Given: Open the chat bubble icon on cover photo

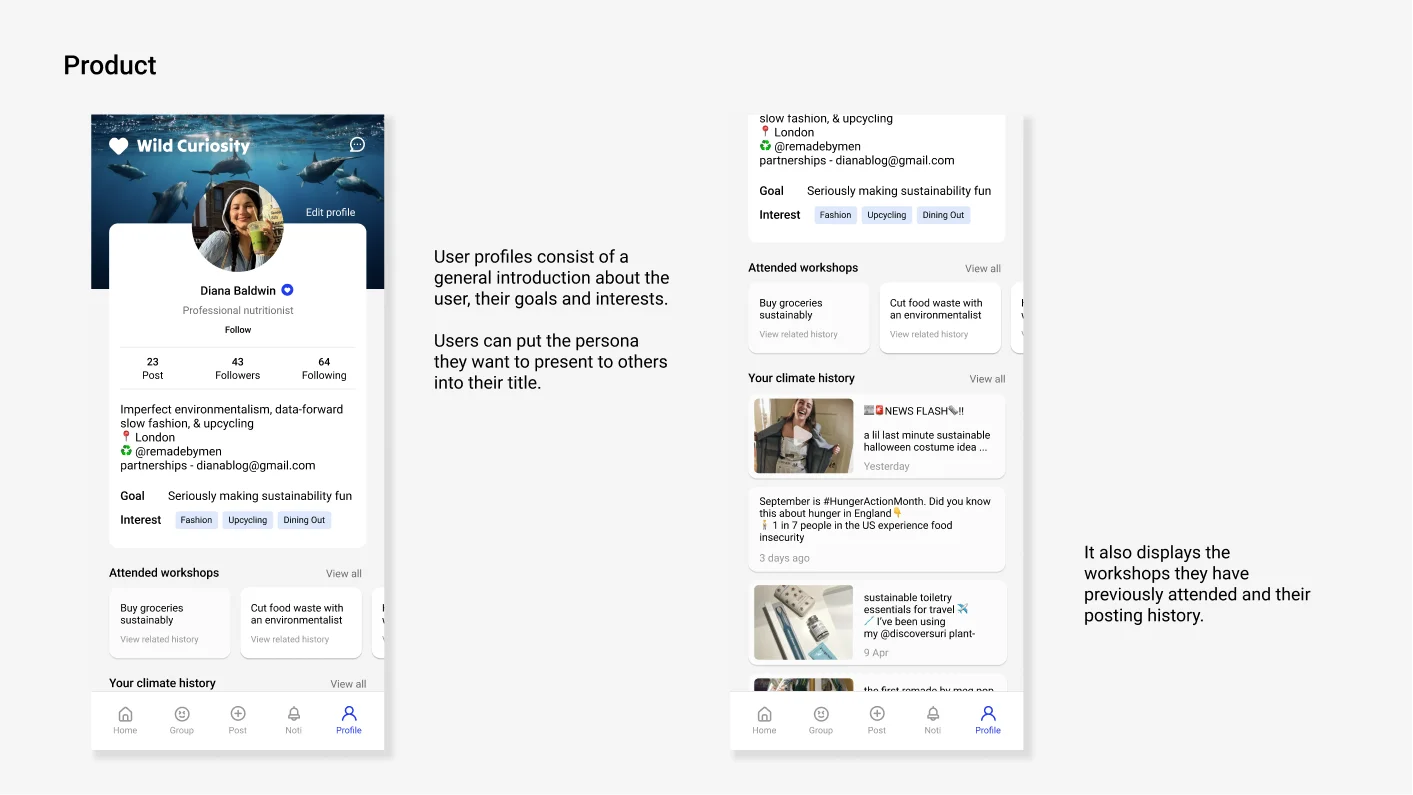Looking at the screenshot, I should (357, 145).
